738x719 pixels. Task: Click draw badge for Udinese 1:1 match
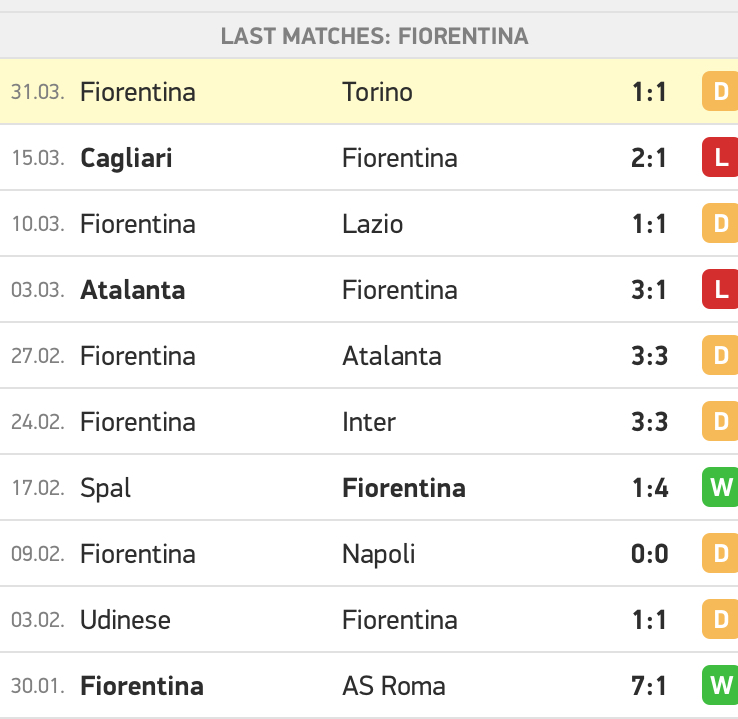[720, 619]
